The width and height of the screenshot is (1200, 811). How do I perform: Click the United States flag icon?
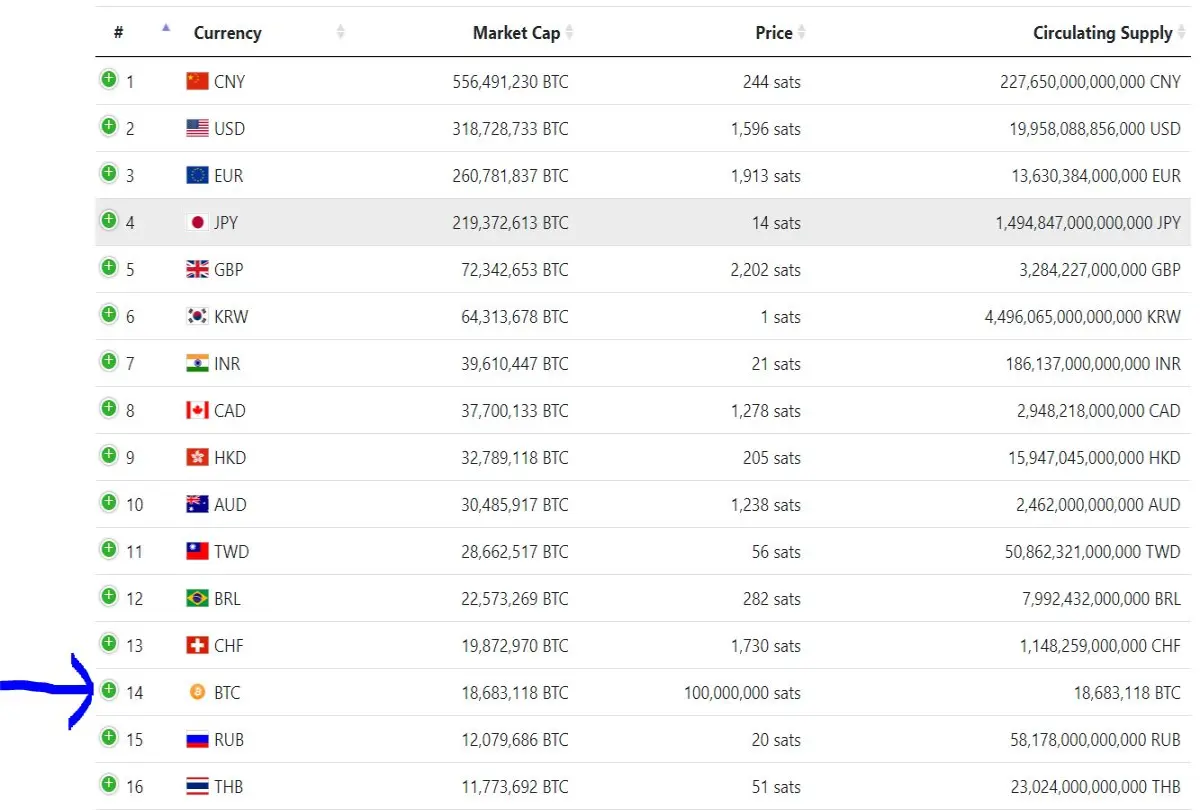[197, 128]
